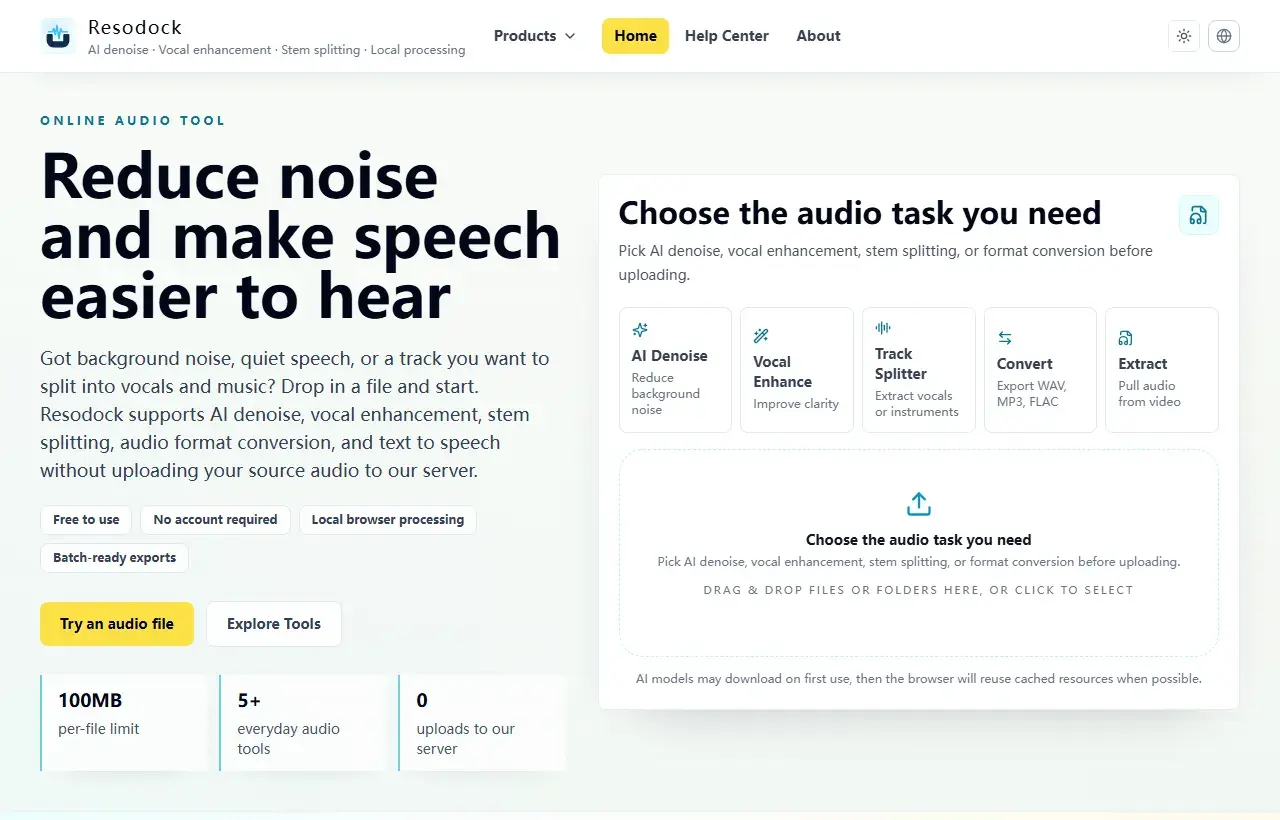Screen dimensions: 1280x820
Task: Click the Free to use badge
Action: pos(86,520)
